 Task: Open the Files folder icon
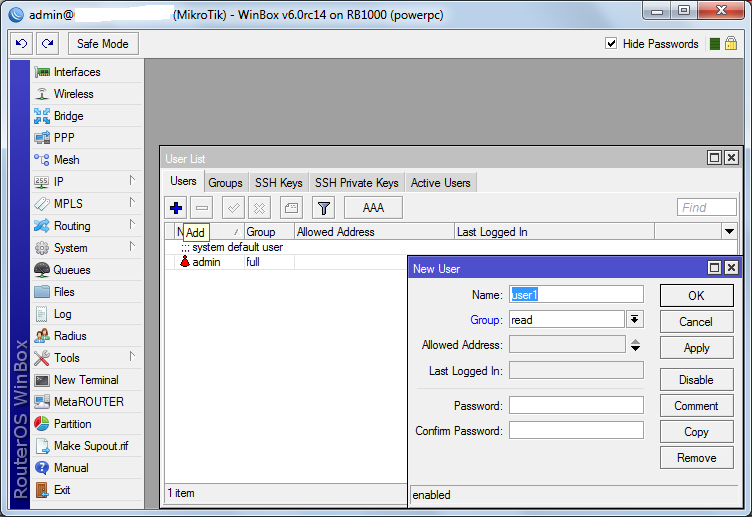point(42,292)
